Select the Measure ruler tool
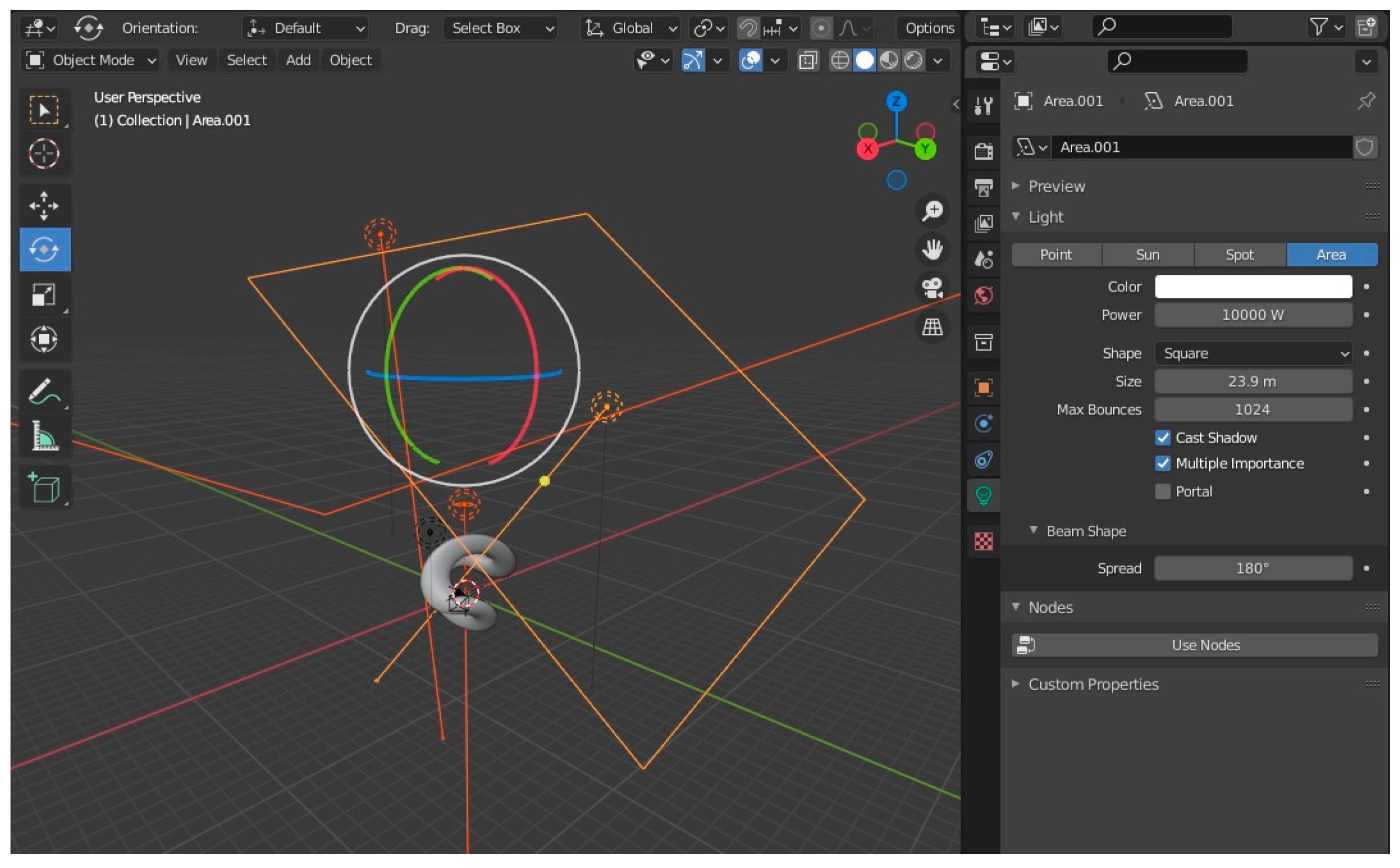1400x868 pixels. tap(44, 436)
